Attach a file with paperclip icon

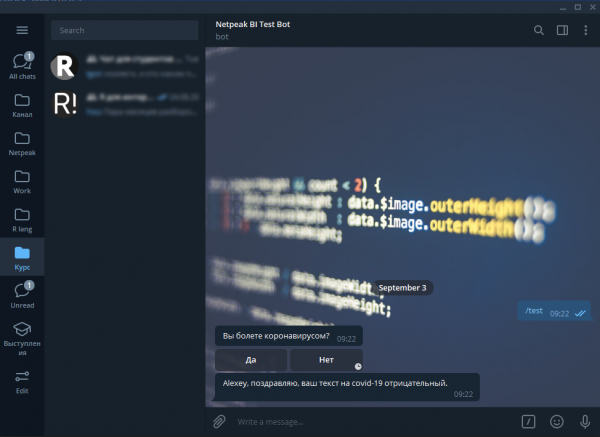[219, 421]
